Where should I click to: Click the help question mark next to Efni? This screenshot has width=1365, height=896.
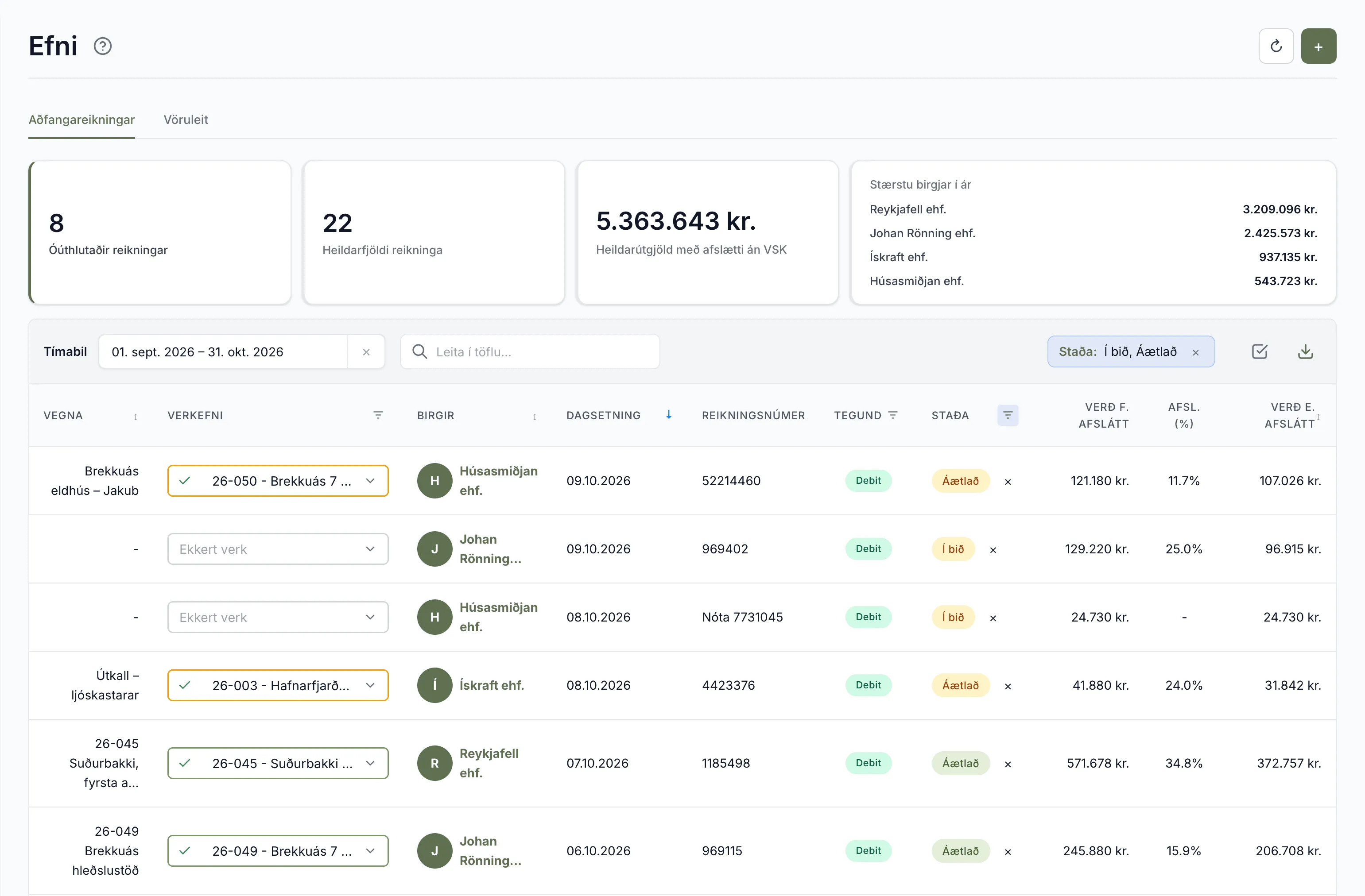click(x=103, y=46)
